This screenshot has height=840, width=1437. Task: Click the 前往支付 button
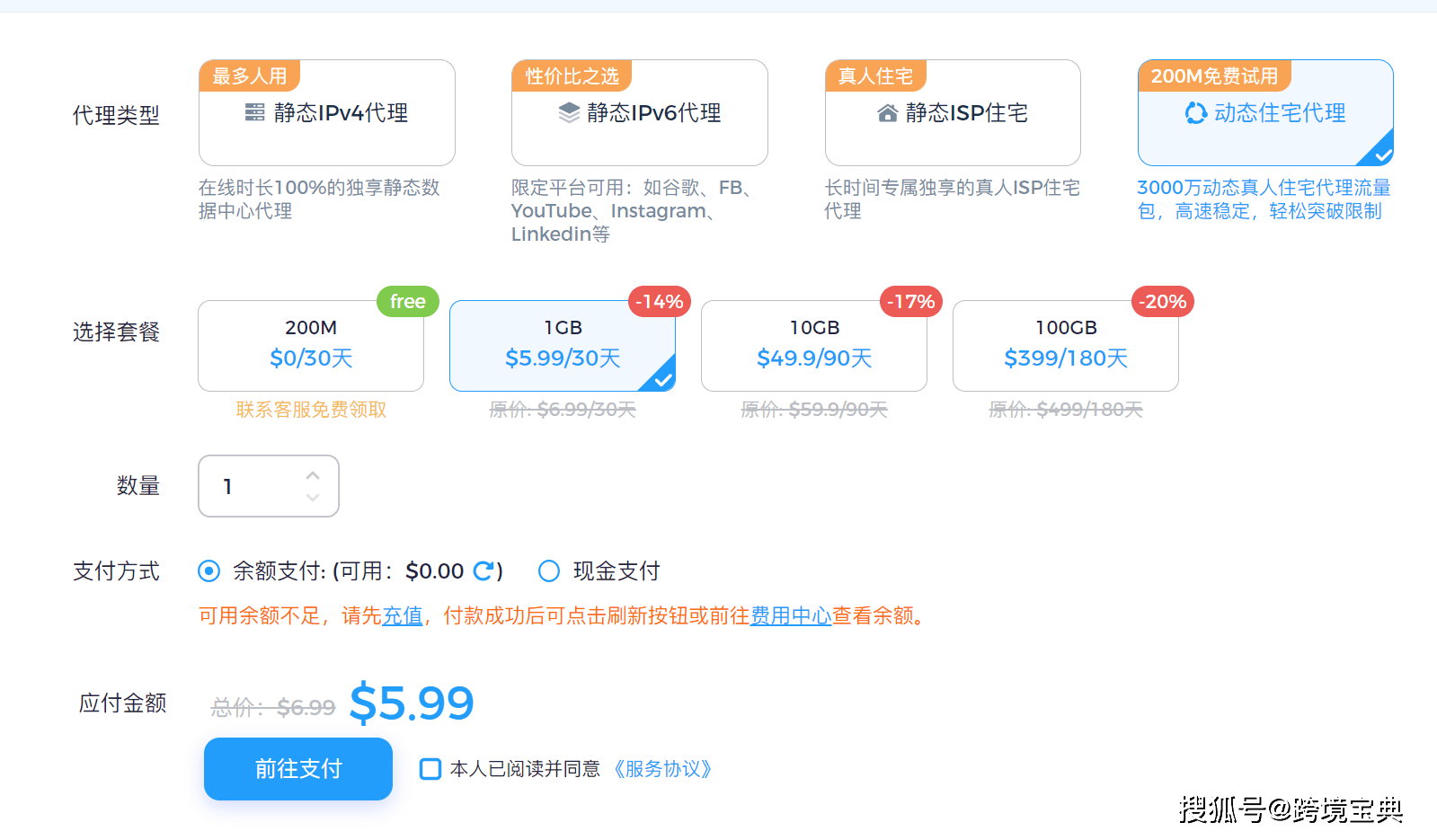click(298, 769)
